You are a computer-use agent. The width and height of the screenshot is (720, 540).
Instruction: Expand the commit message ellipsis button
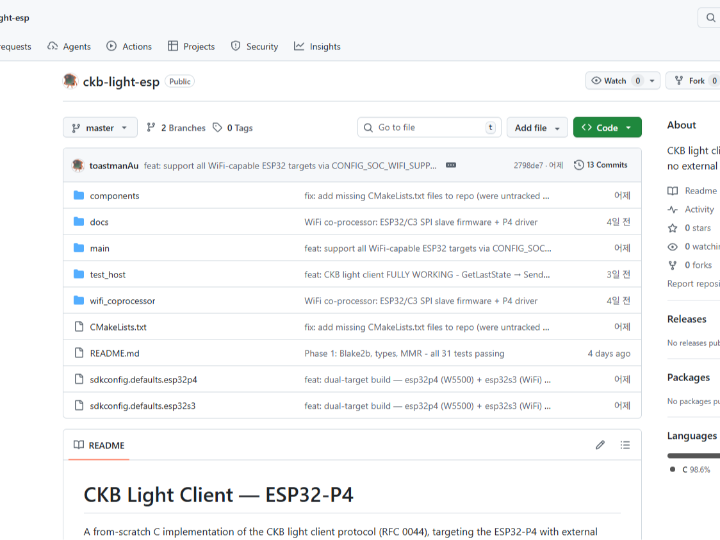451,165
